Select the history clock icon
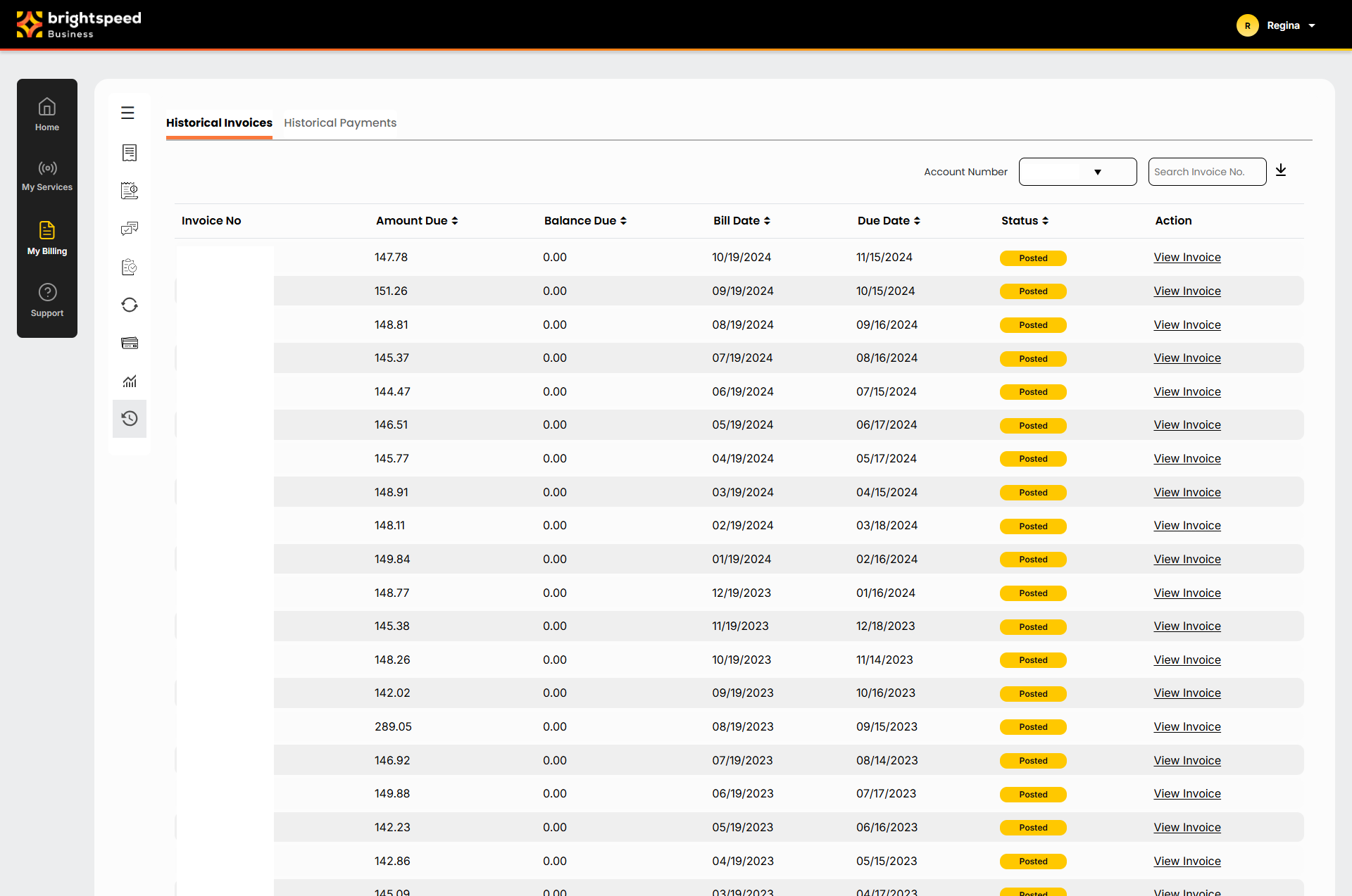The width and height of the screenshot is (1352, 896). [x=130, y=419]
